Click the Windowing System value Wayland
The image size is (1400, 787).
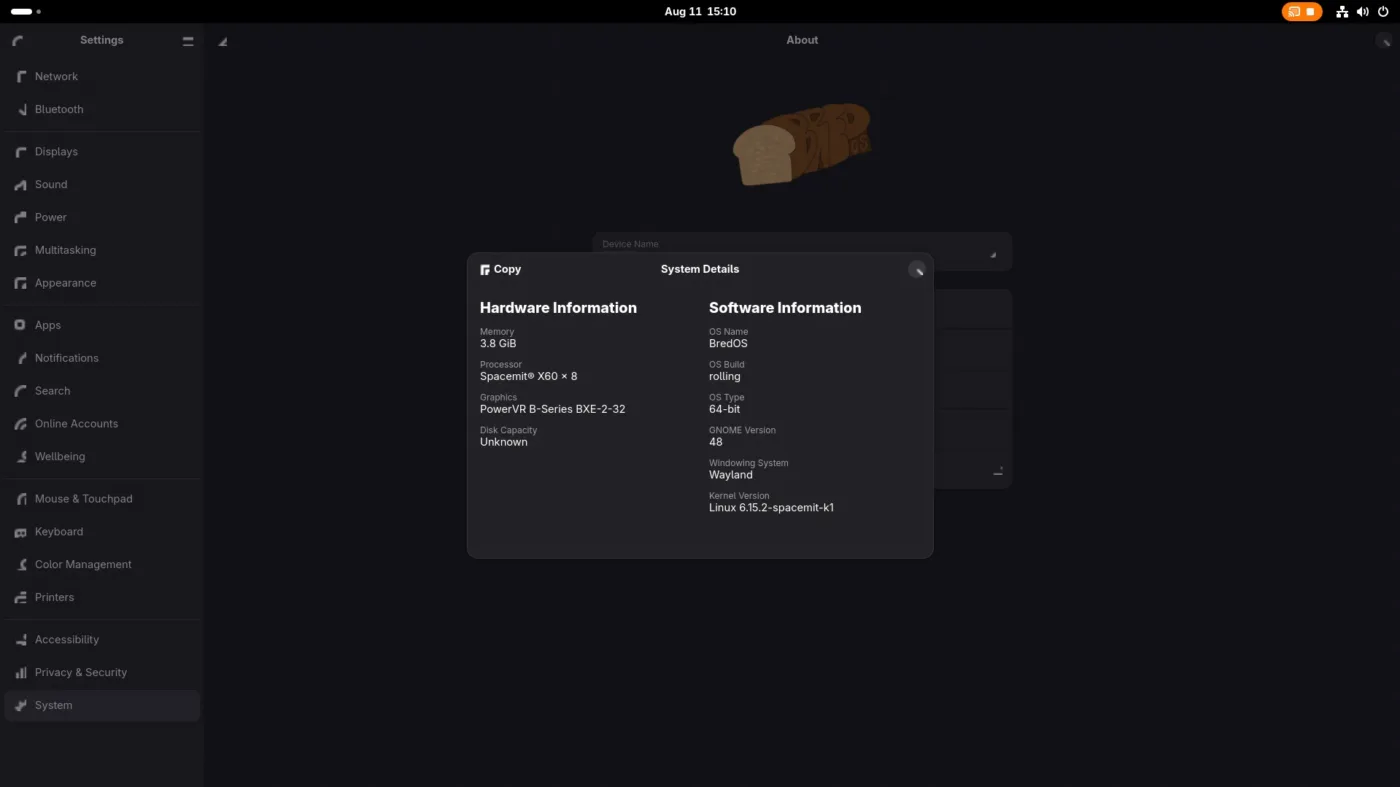[731, 475]
